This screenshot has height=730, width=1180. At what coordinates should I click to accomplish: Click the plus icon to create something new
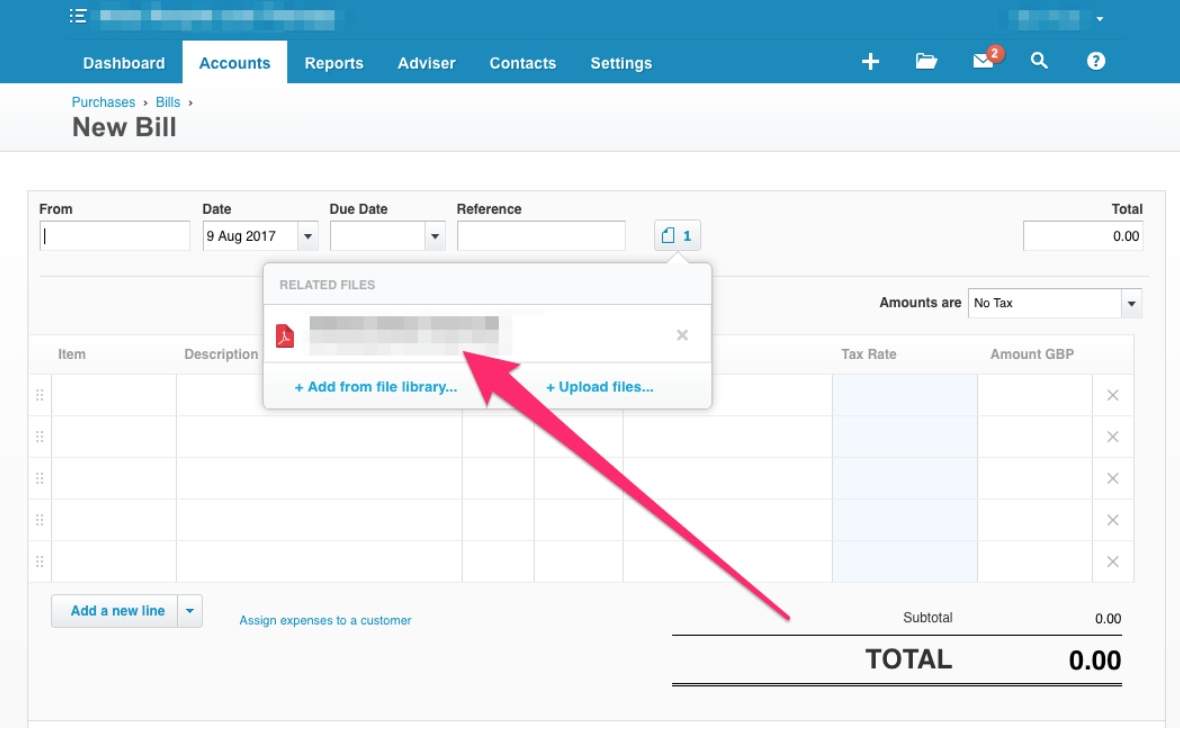point(870,61)
